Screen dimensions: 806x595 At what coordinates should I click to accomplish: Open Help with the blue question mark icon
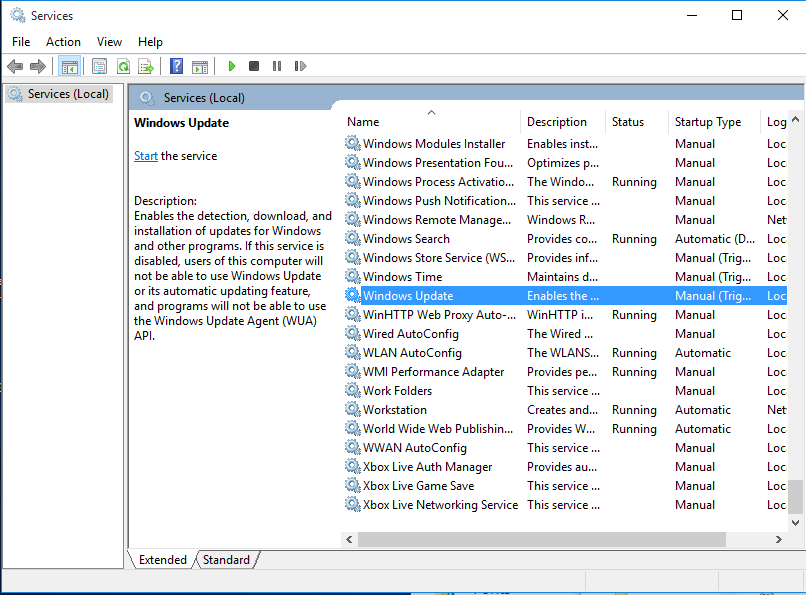click(176, 66)
